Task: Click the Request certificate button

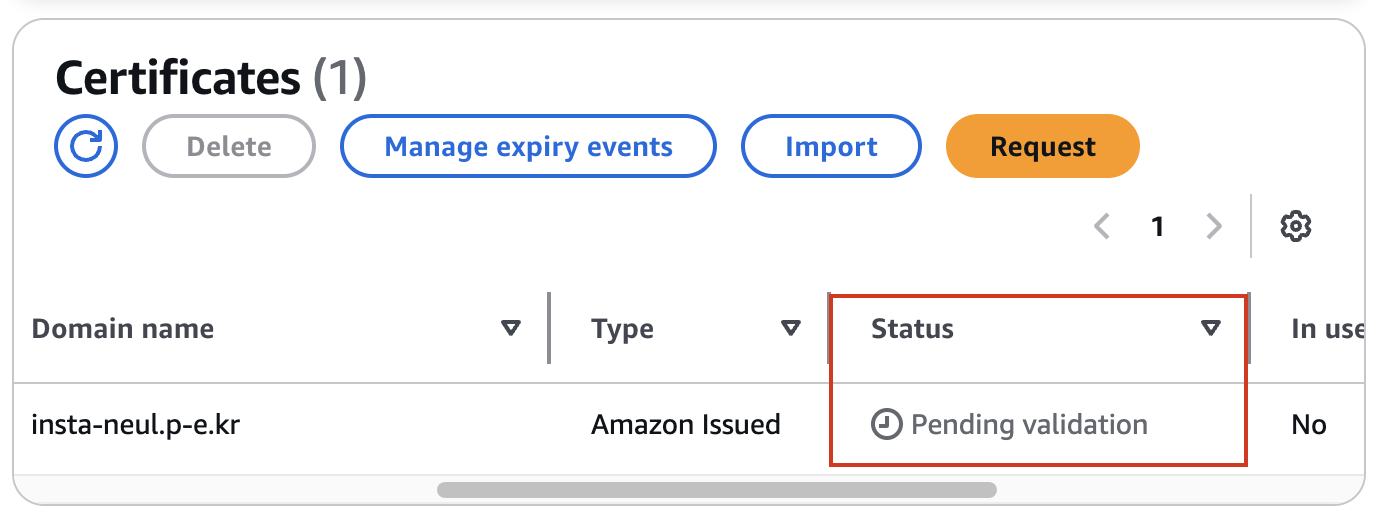Action: (x=1043, y=147)
